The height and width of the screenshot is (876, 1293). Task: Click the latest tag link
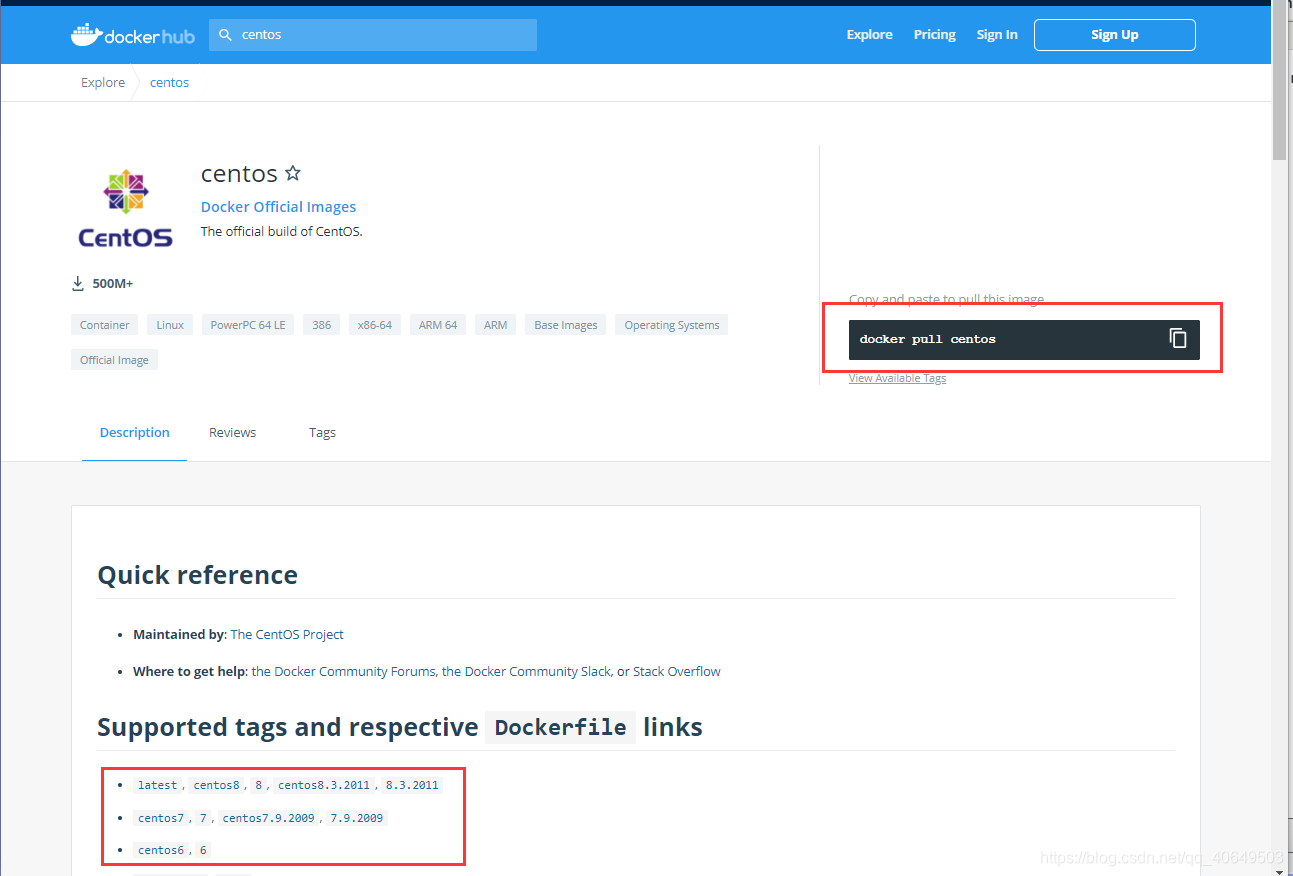pos(158,785)
